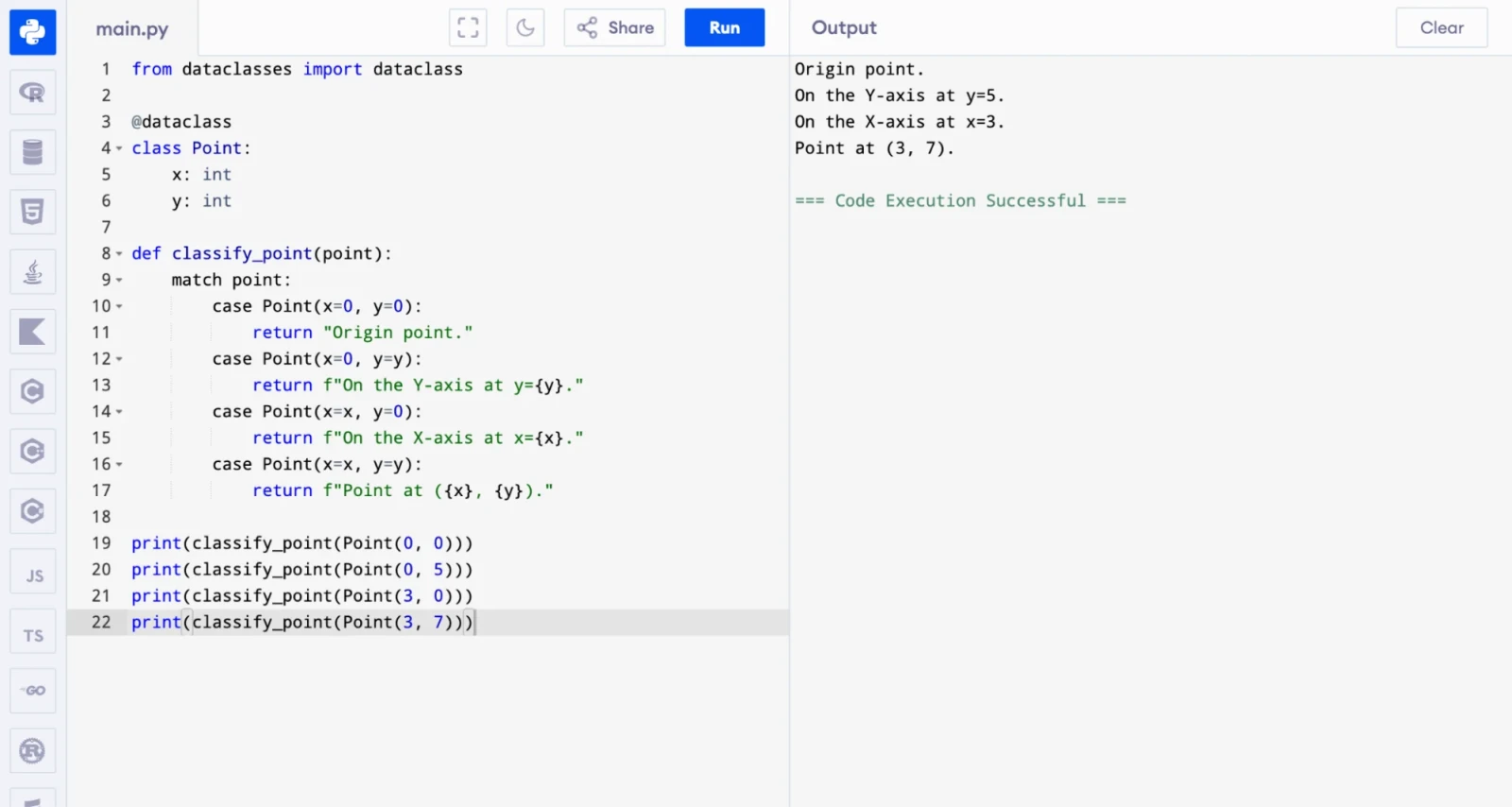Switch to the Go compiler icon

[32, 691]
